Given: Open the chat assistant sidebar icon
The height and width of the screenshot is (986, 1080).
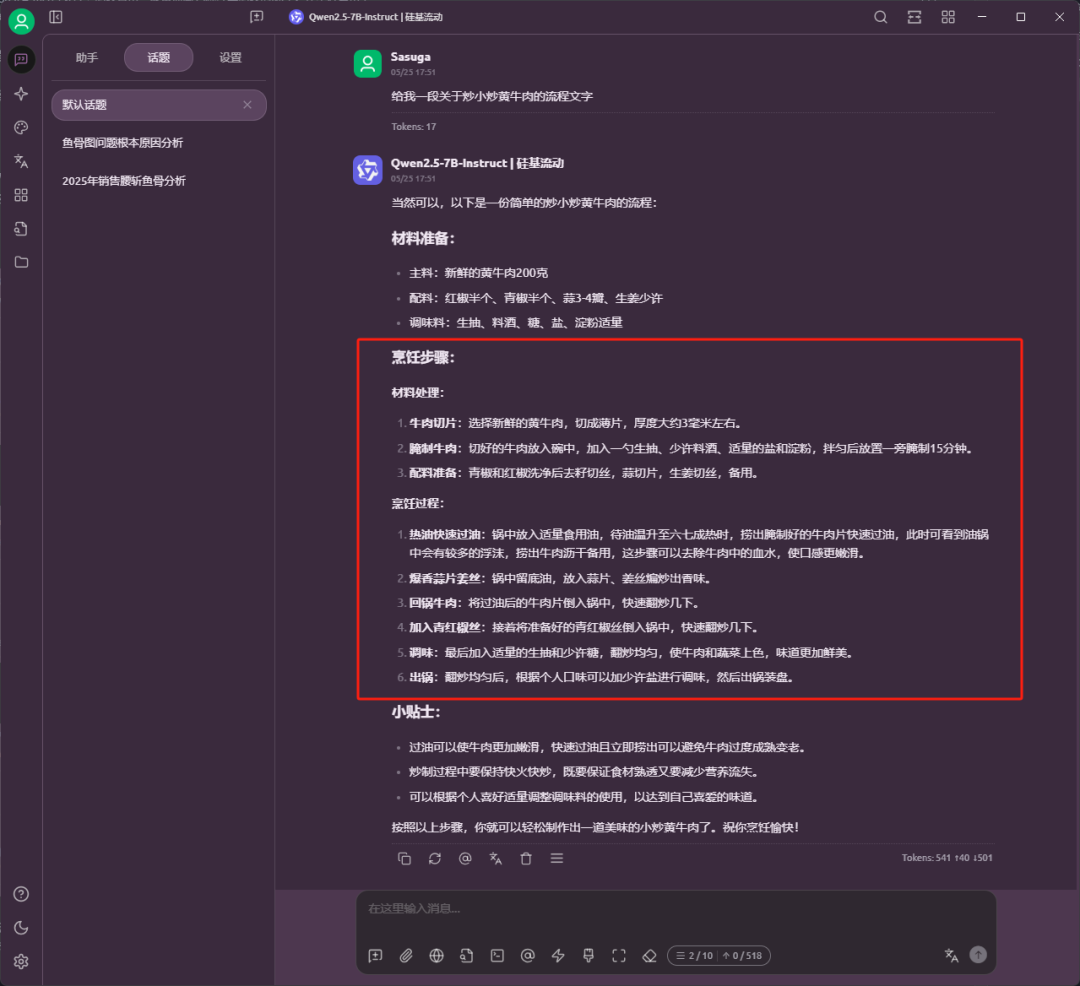Looking at the screenshot, I should (21, 60).
